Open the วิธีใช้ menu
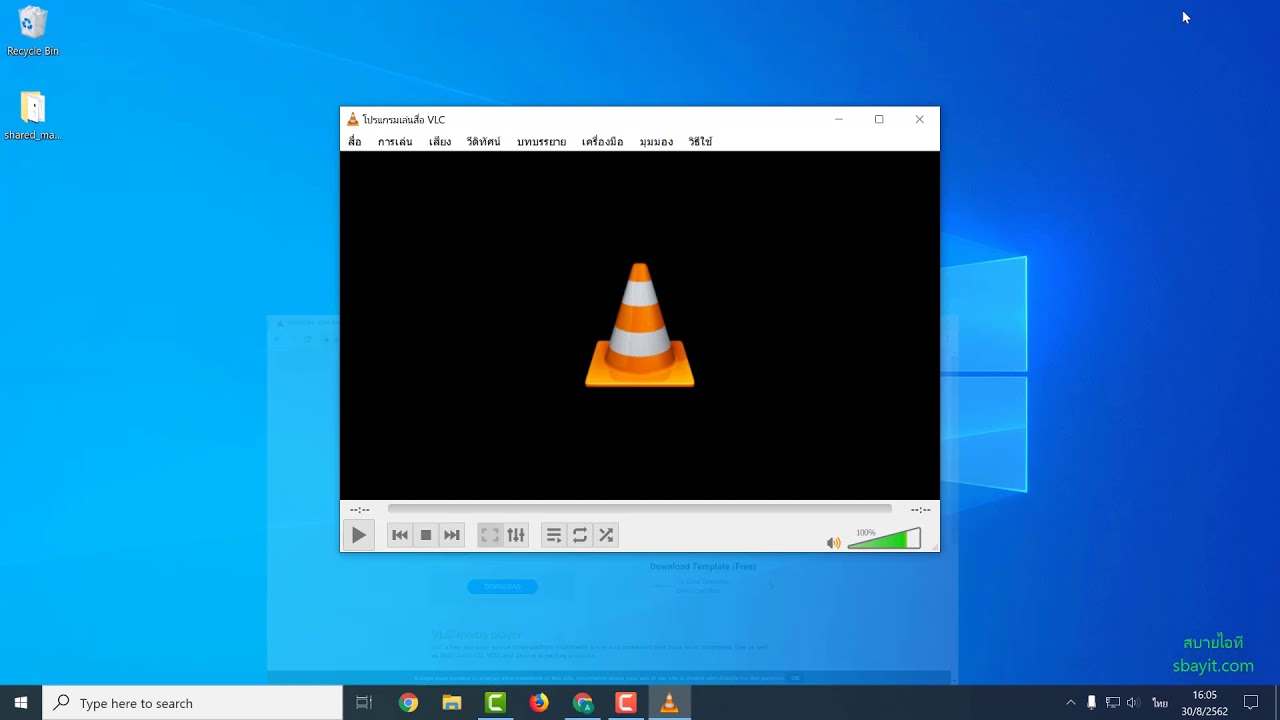The image size is (1280, 720). click(700, 142)
